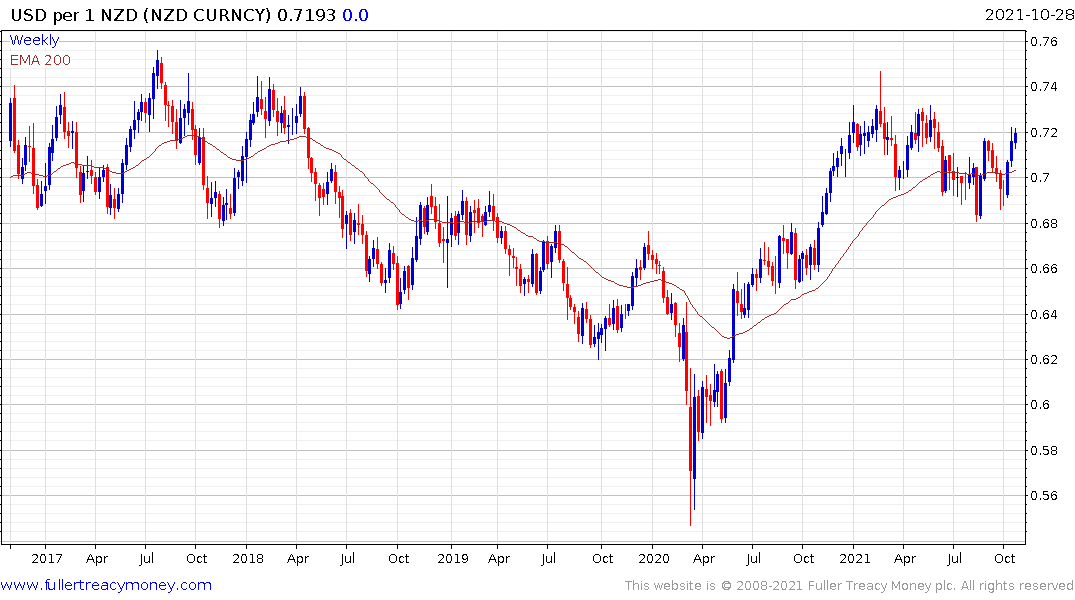The width and height of the screenshot is (1075, 600).
Task: Click the 0.76 price axis label
Action: (x=1044, y=42)
